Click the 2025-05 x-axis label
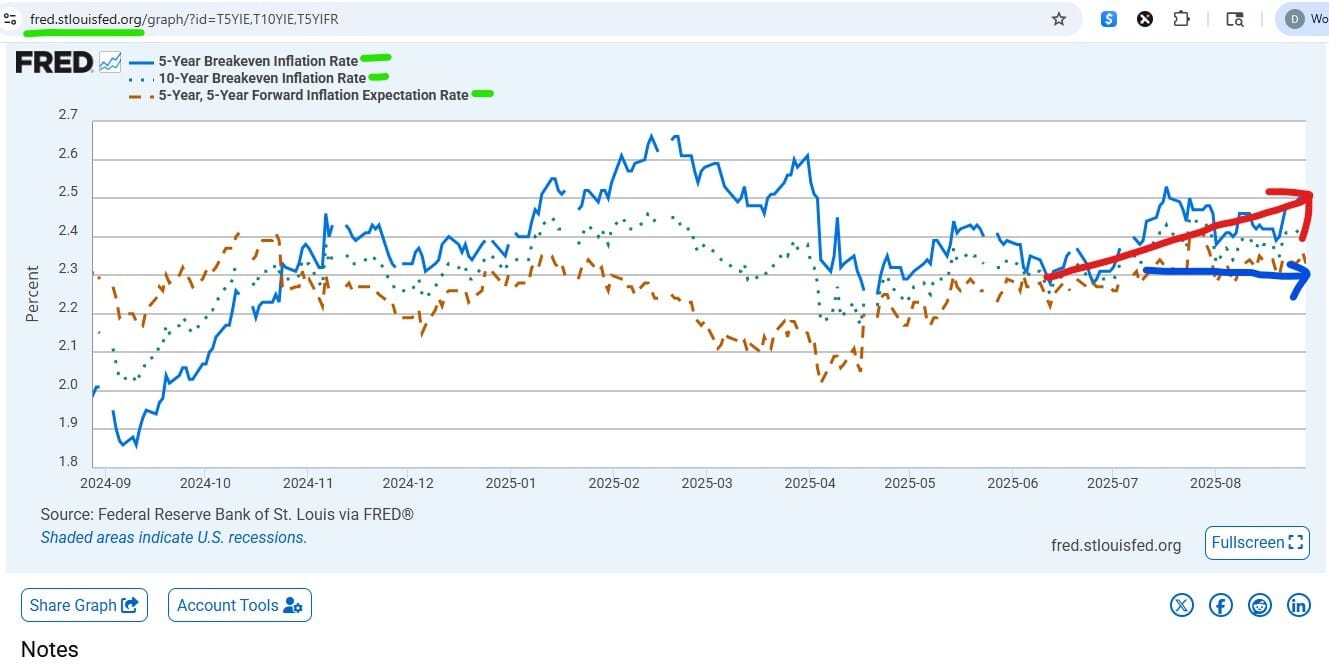Image resolution: width=1329 pixels, height=667 pixels. point(911,482)
